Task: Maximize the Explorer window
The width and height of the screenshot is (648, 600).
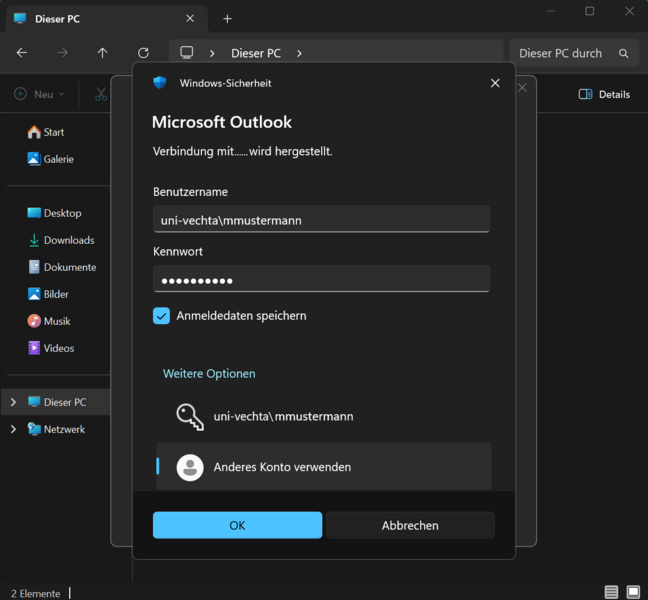Action: (x=590, y=11)
